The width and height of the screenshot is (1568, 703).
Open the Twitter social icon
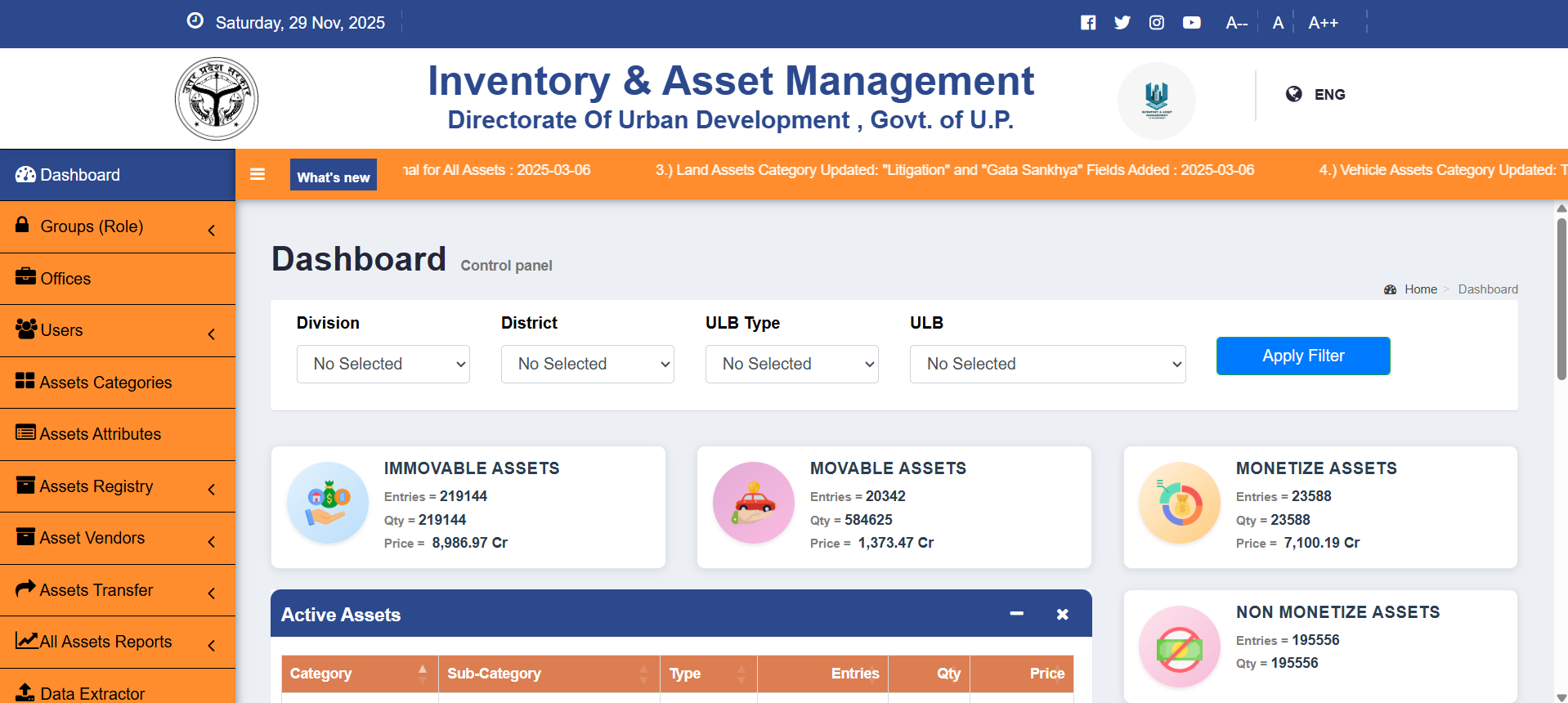[x=1122, y=23]
